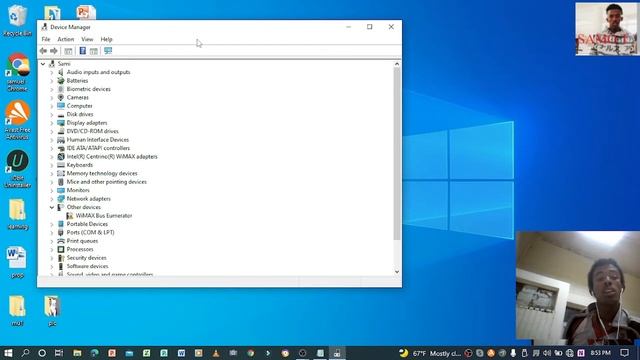Screen dimensions: 640x360
Task: Click the taskbar Search icon
Action: click(25, 353)
